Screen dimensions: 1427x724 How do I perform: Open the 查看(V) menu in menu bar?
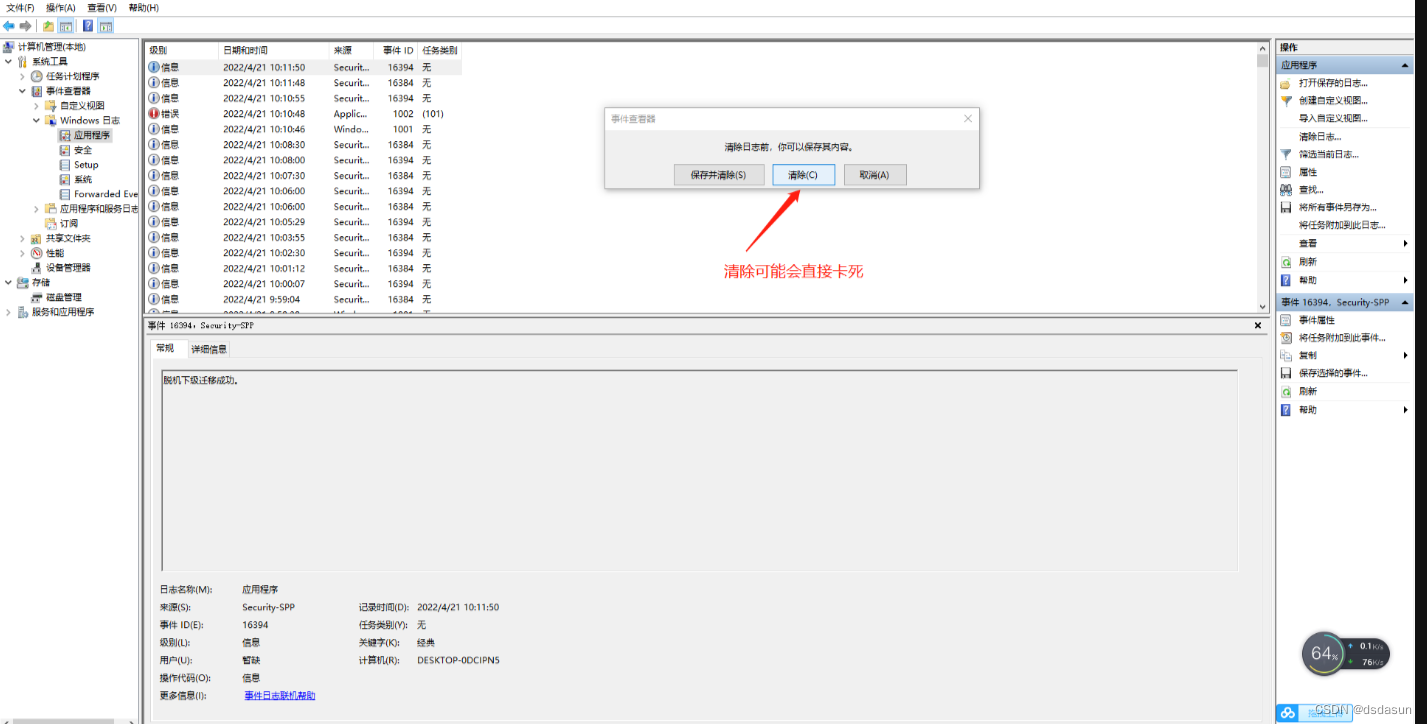[102, 8]
